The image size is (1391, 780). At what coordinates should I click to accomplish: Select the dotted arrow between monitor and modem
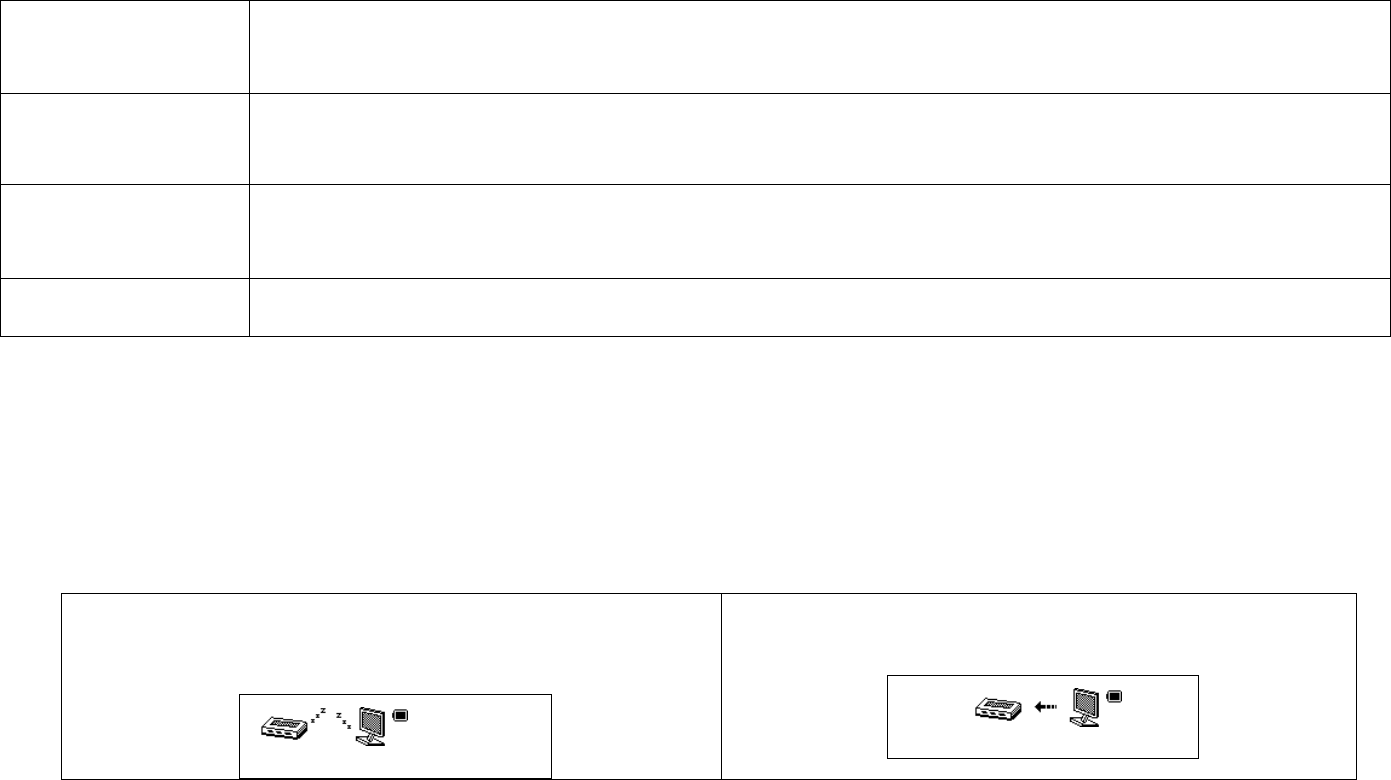pyautogui.click(x=1047, y=706)
